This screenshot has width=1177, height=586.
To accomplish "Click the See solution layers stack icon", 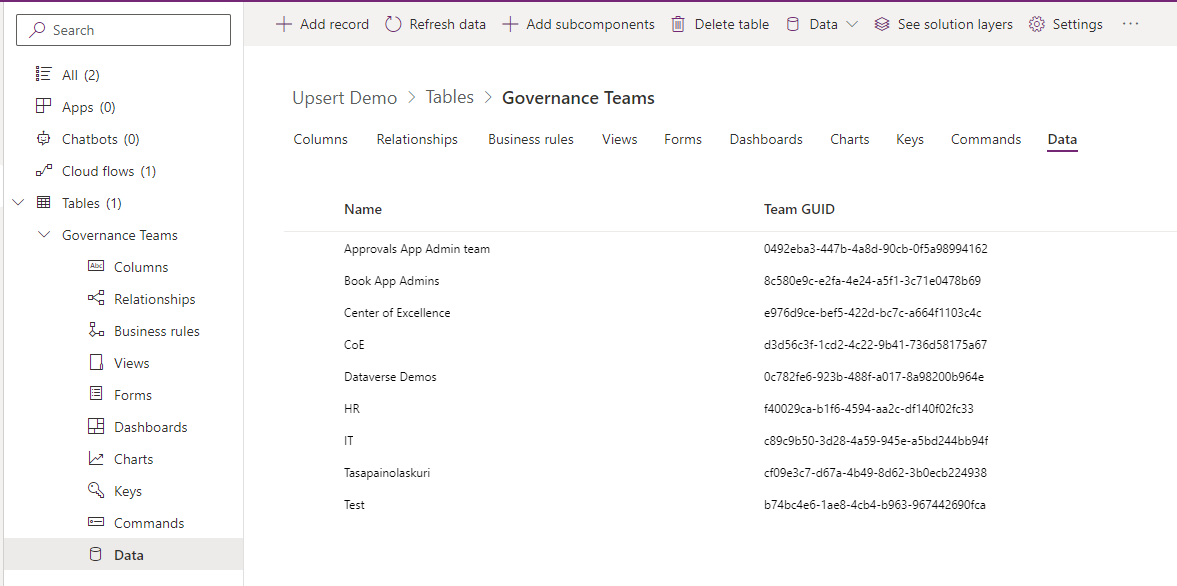I will [x=881, y=24].
